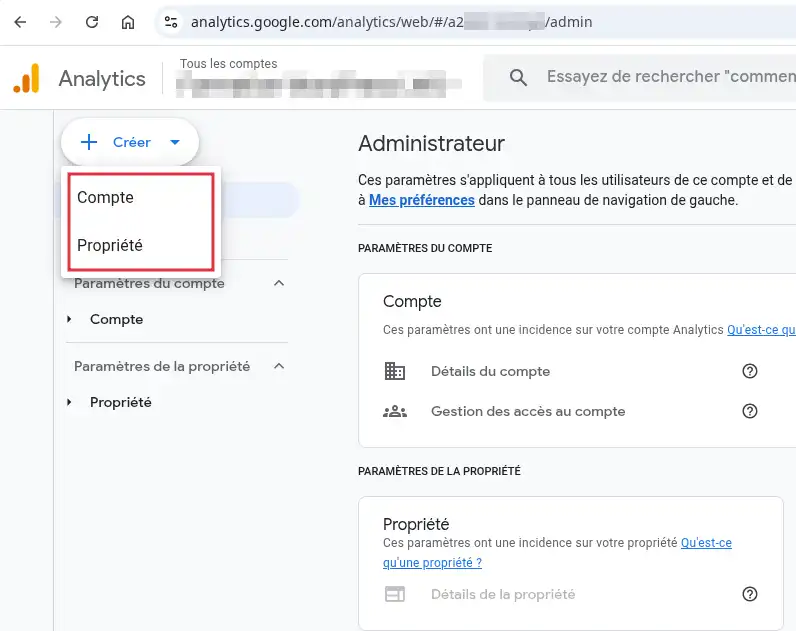796x631 pixels.
Task: Click the site settings icon in address bar
Action: [x=171, y=22]
